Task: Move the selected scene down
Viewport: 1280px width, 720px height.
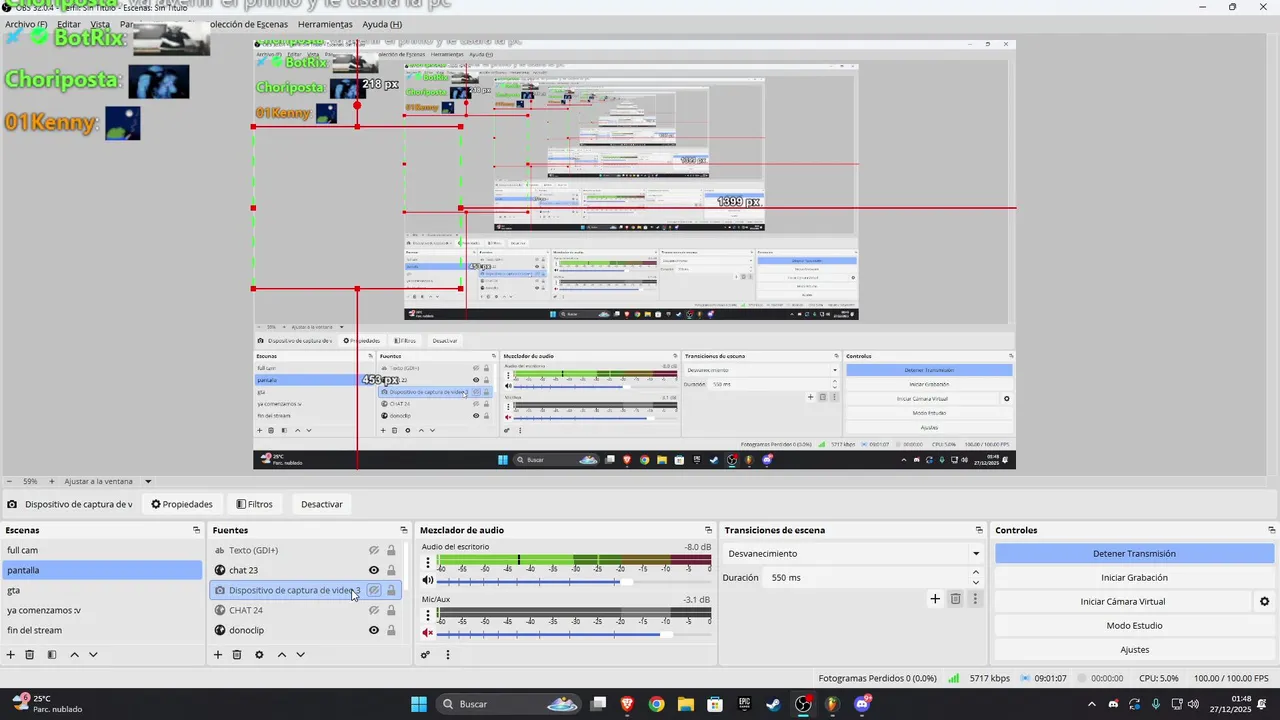Action: [x=93, y=655]
